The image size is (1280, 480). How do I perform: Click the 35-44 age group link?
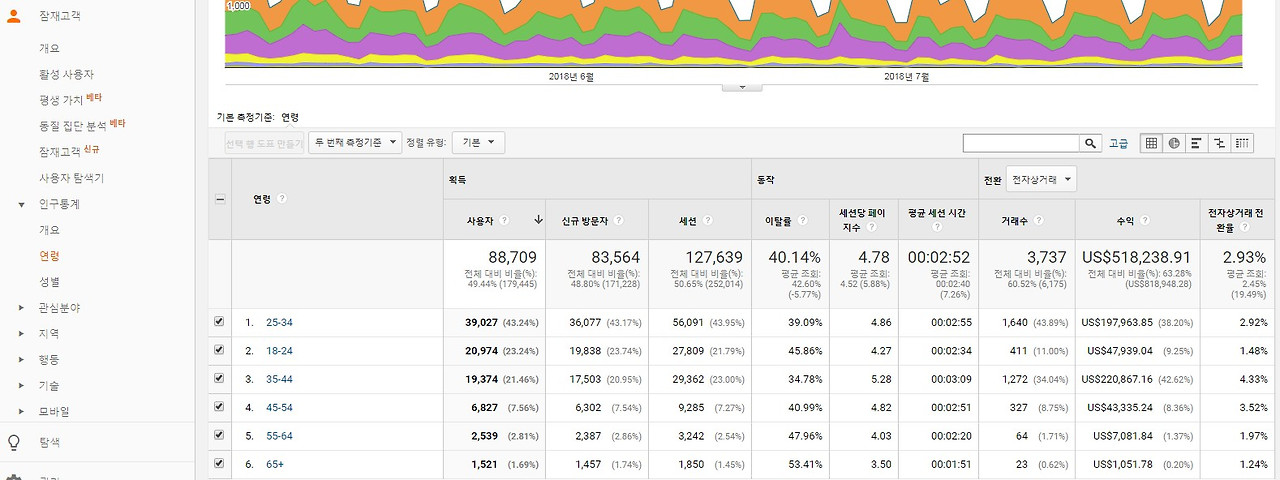coord(279,379)
